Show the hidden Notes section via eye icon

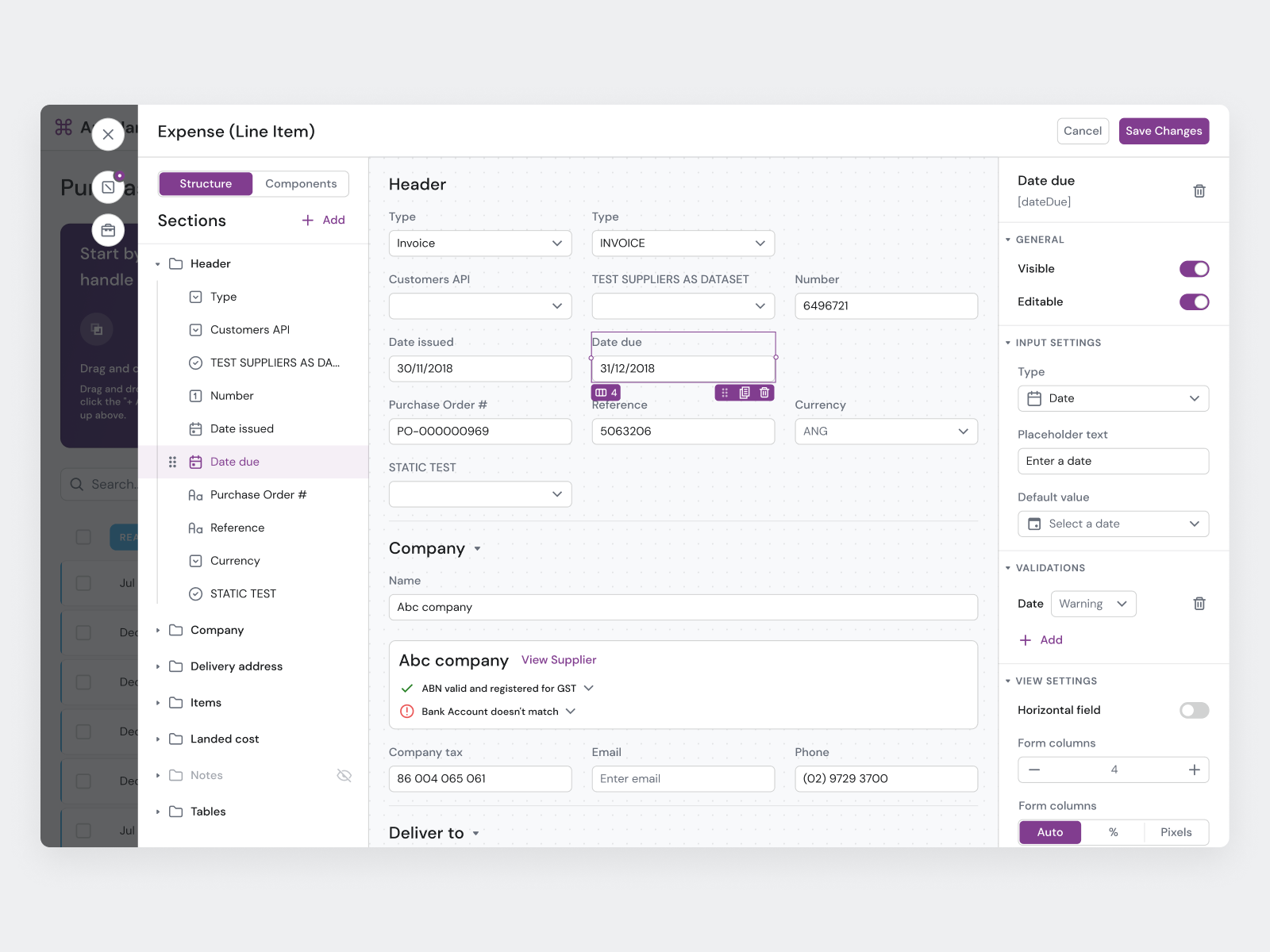[x=344, y=775]
